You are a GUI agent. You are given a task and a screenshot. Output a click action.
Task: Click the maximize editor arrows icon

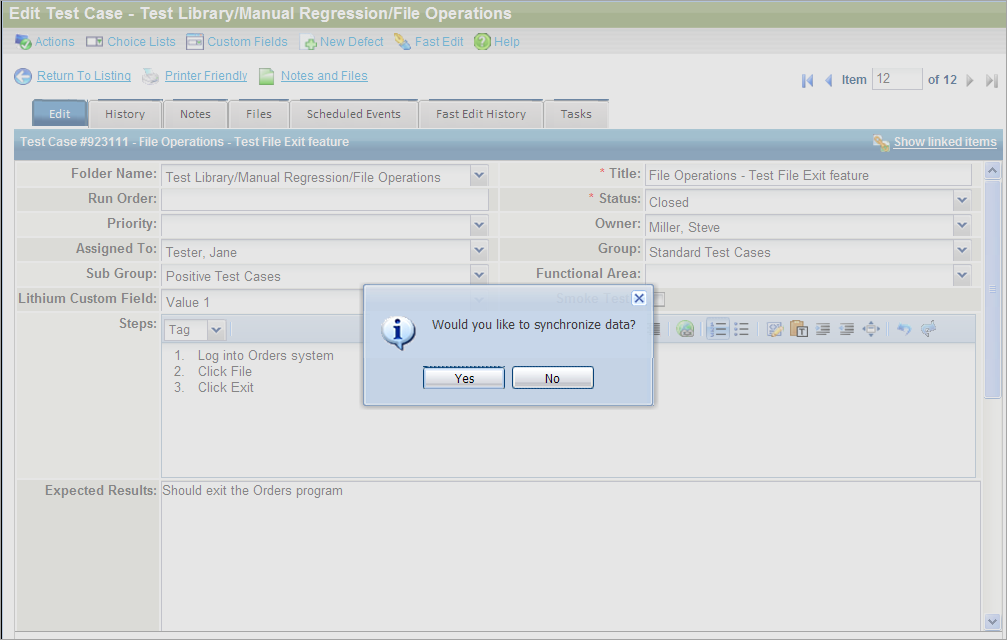pyautogui.click(x=870, y=329)
